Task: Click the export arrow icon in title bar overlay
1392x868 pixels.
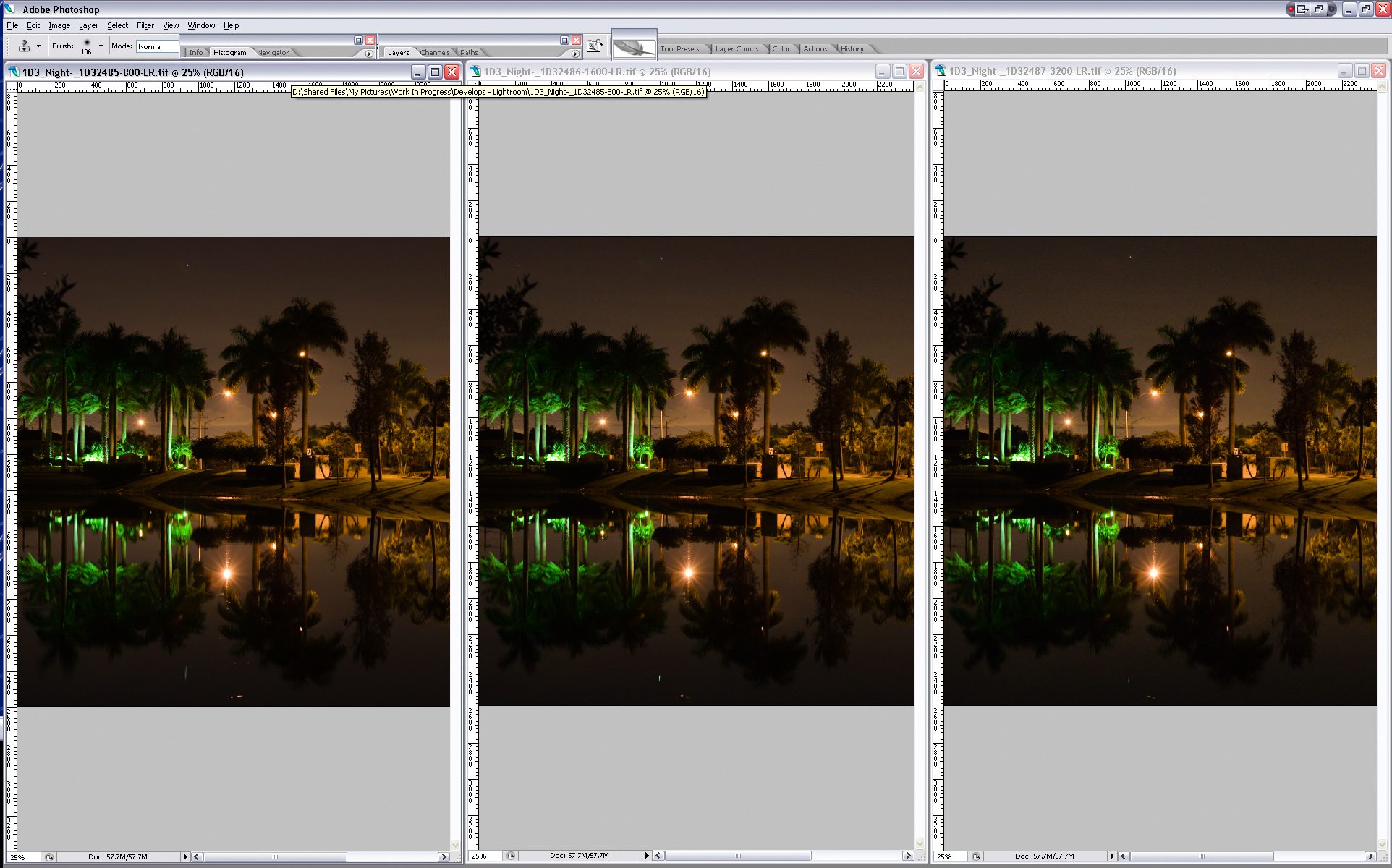Action: pos(1303,9)
